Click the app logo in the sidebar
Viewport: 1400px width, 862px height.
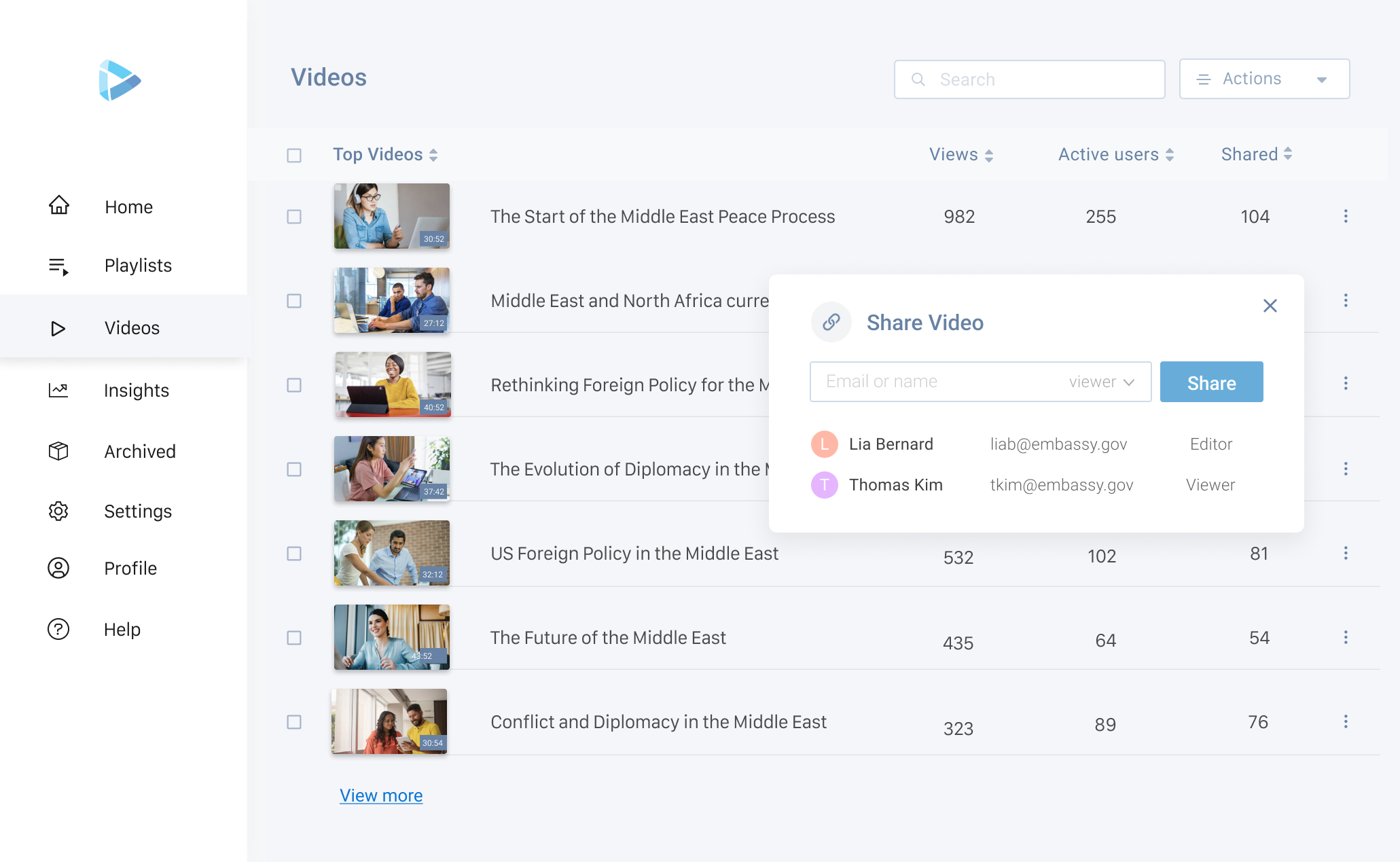point(120,80)
